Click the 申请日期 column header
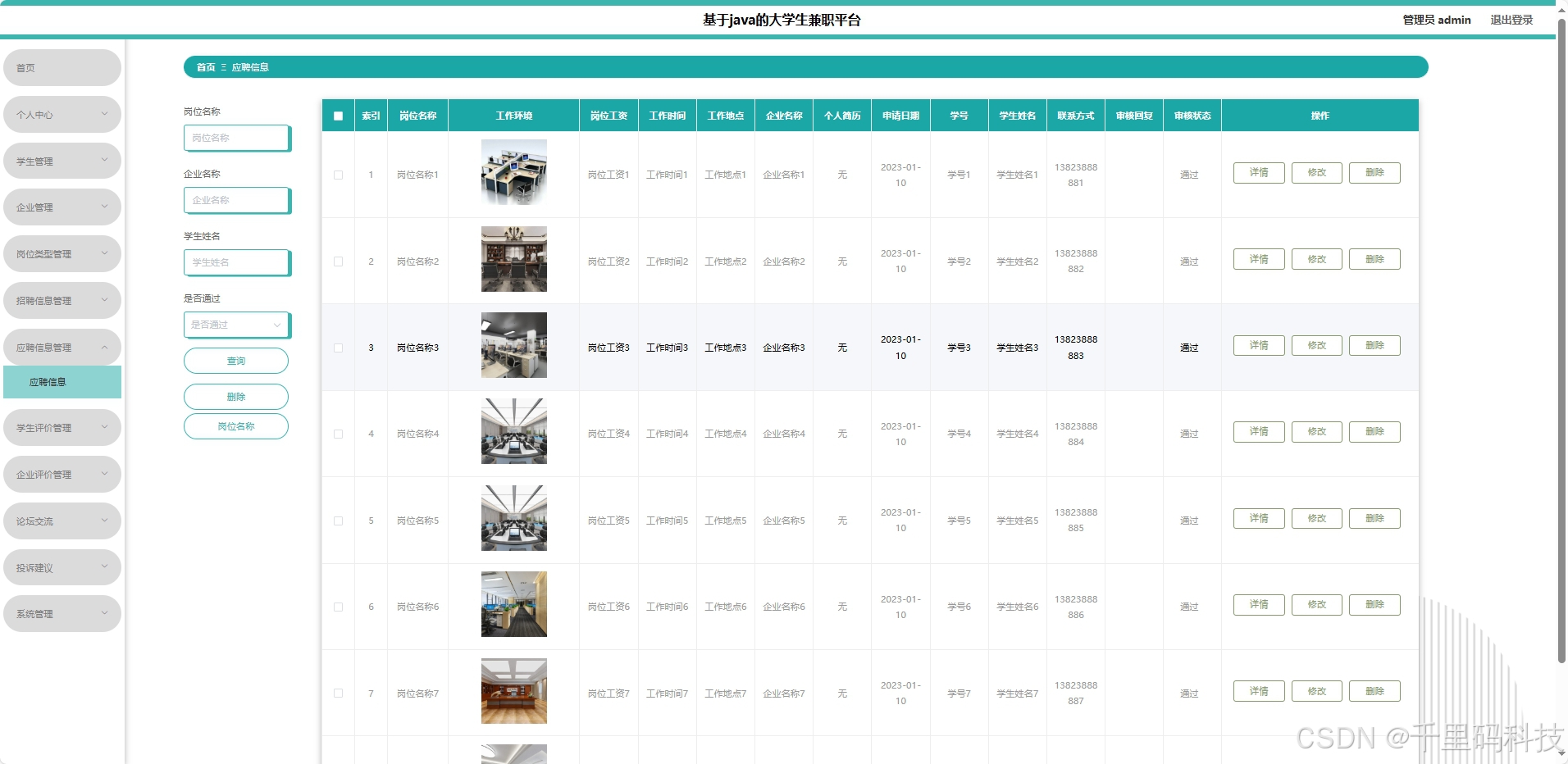 pyautogui.click(x=900, y=116)
